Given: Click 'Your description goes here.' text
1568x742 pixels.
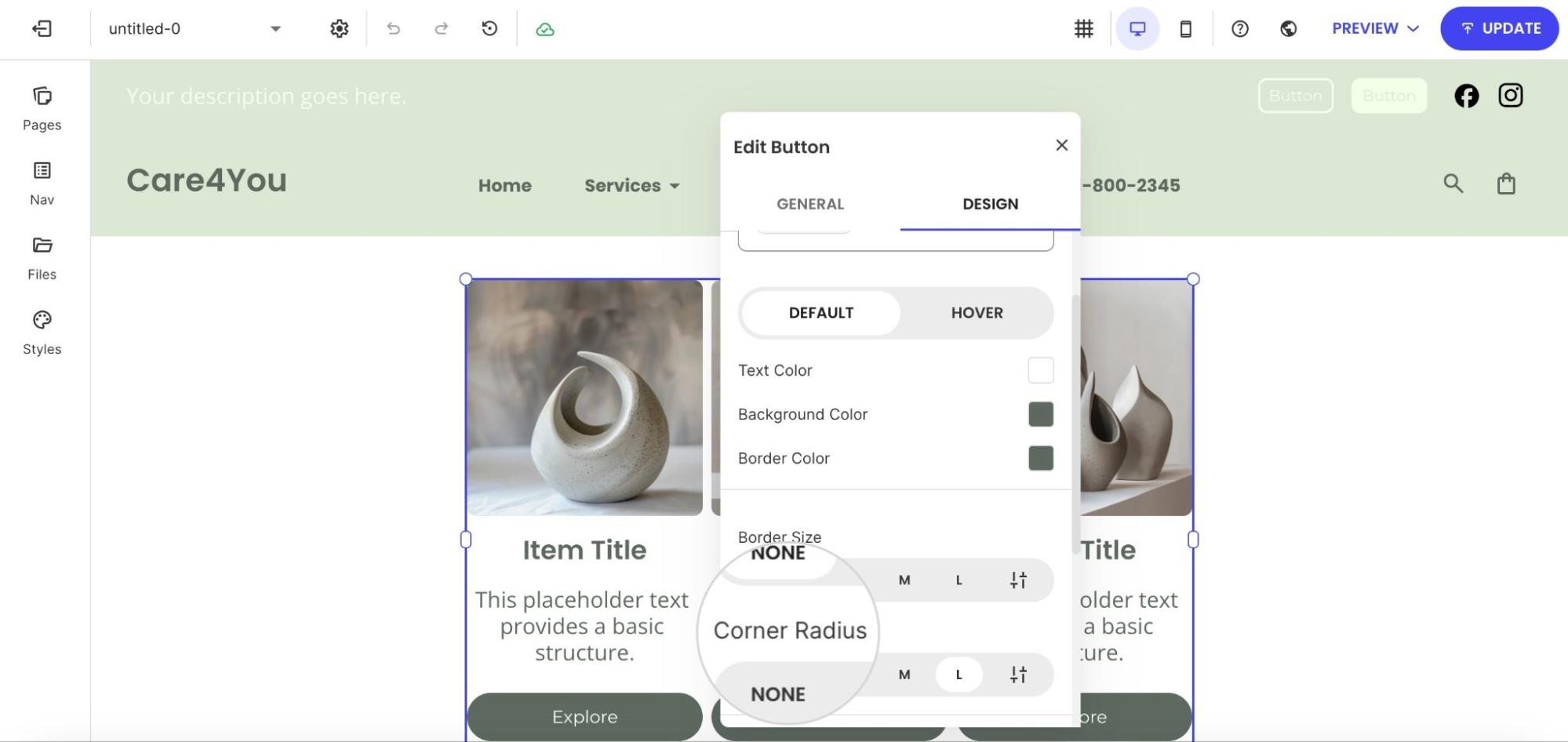Looking at the screenshot, I should [x=267, y=96].
